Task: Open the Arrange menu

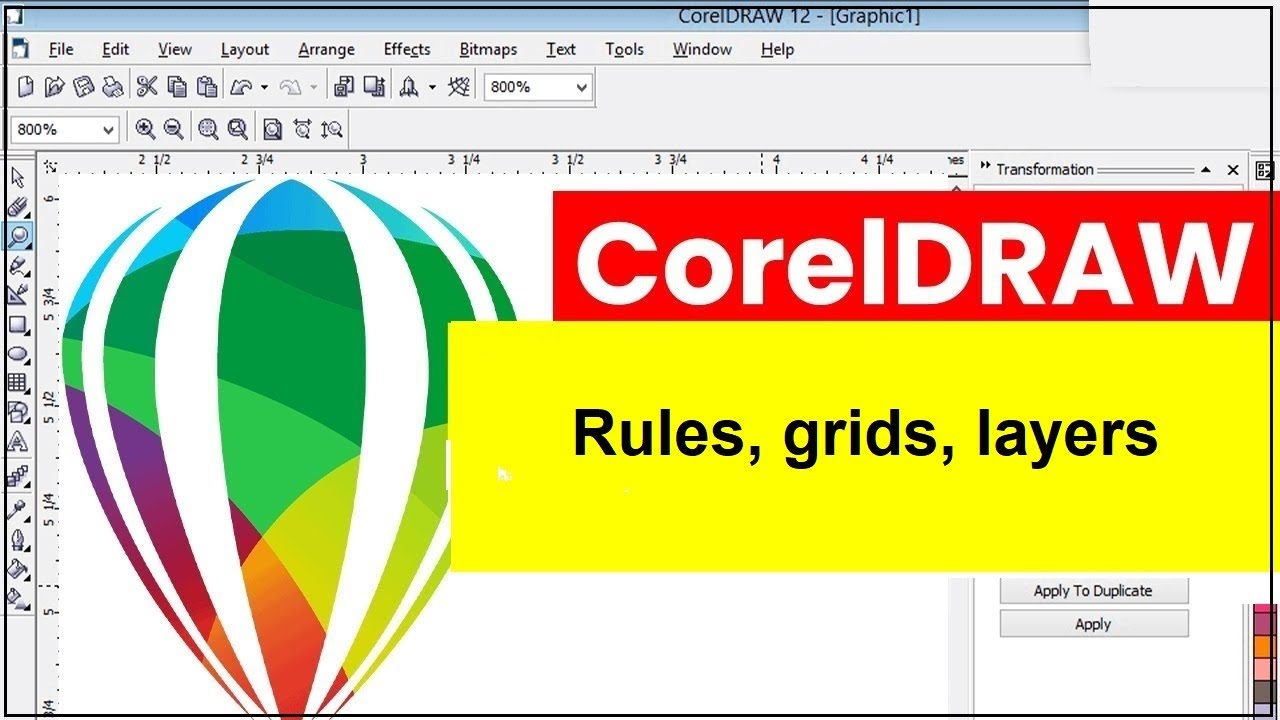Action: (326, 49)
